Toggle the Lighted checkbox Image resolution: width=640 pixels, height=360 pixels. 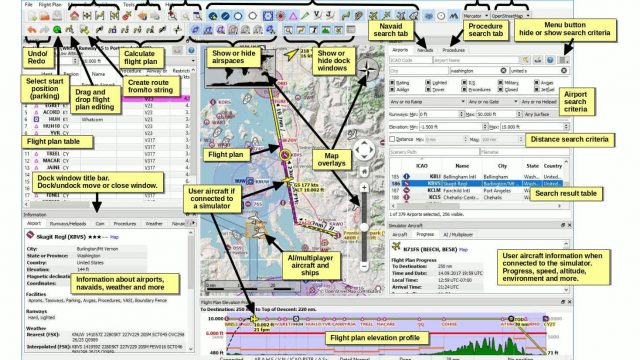pos(428,82)
